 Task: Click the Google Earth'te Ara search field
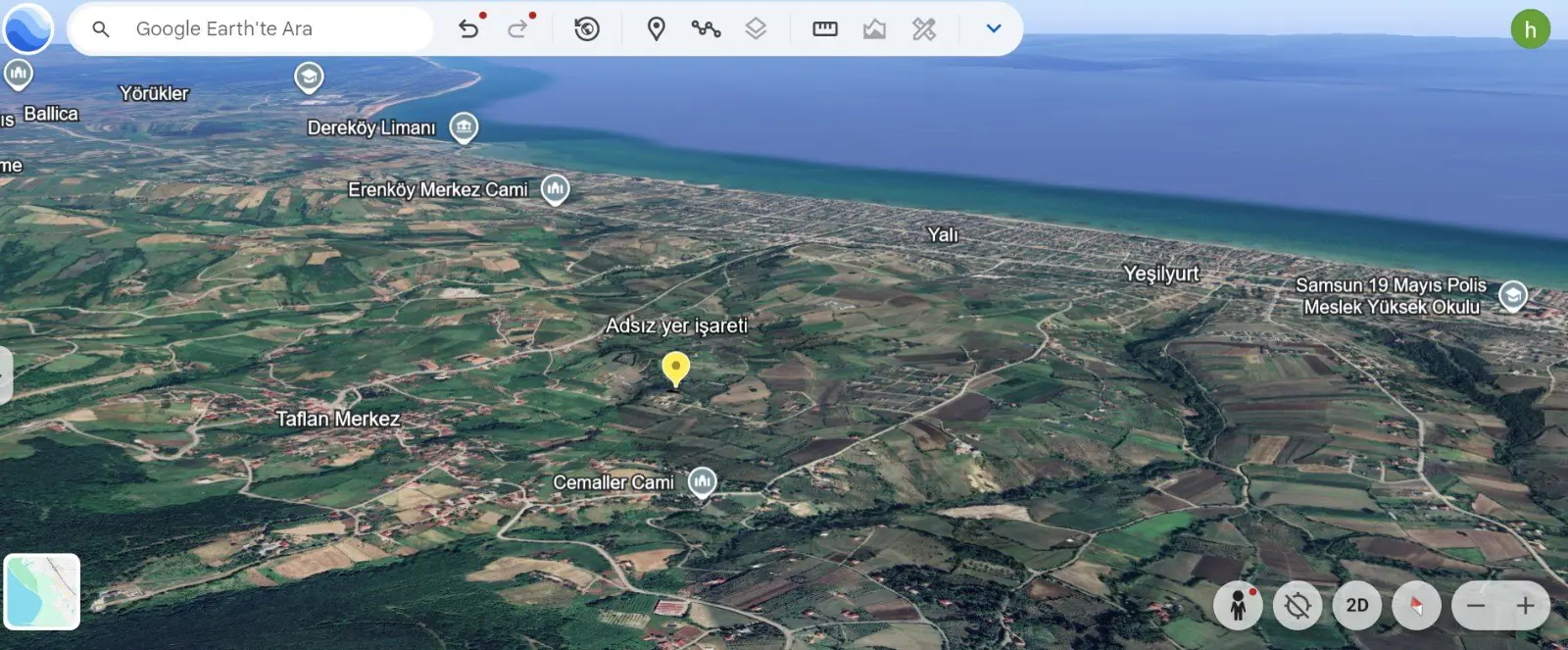coord(252,29)
